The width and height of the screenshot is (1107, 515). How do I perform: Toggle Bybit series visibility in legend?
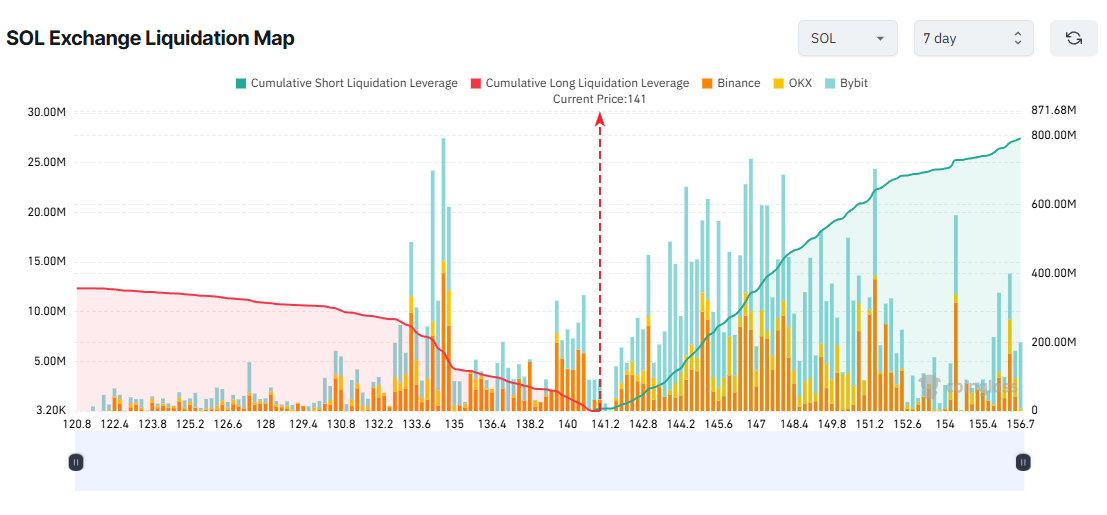(845, 83)
